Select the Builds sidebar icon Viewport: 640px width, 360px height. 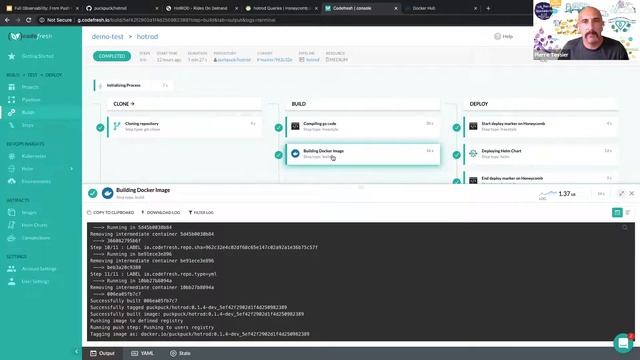coord(11,112)
